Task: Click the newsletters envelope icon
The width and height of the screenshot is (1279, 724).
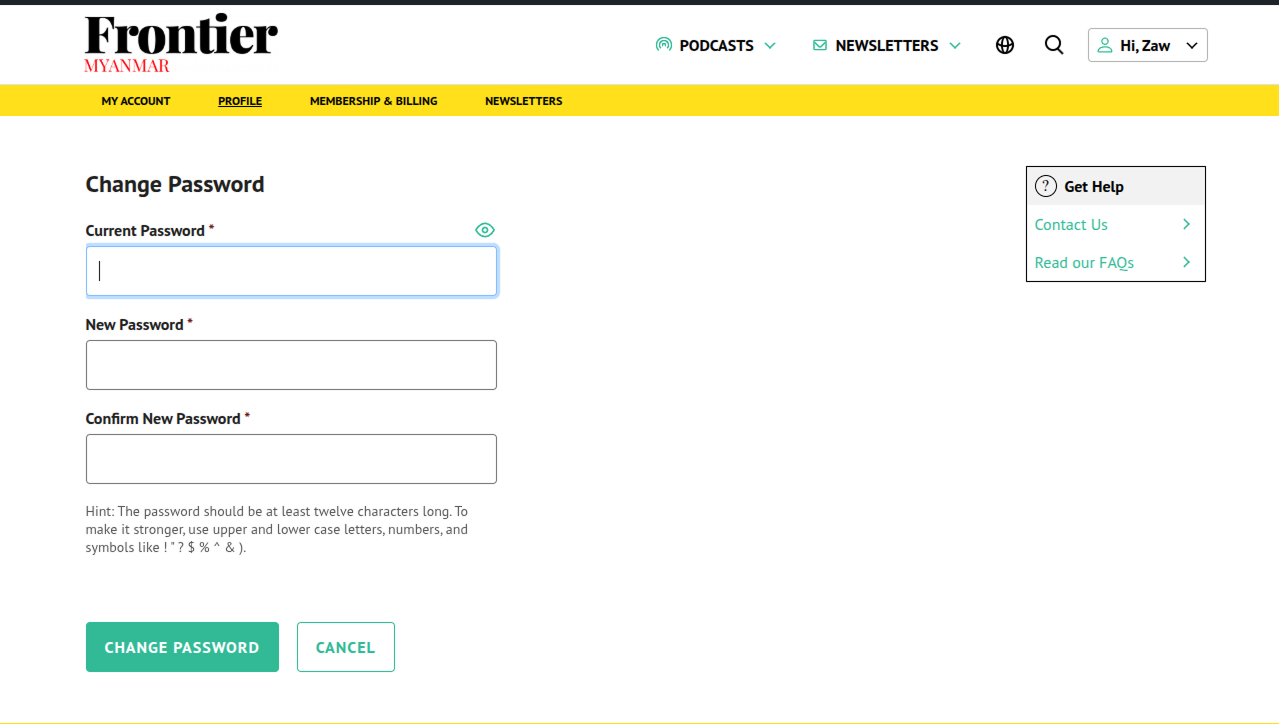Action: 820,45
